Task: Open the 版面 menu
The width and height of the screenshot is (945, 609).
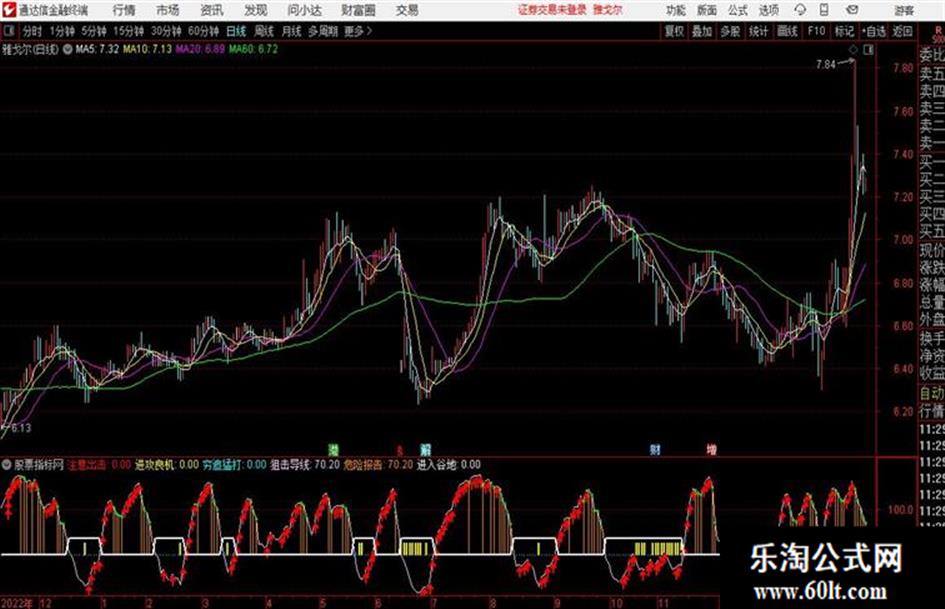Action: [706, 10]
